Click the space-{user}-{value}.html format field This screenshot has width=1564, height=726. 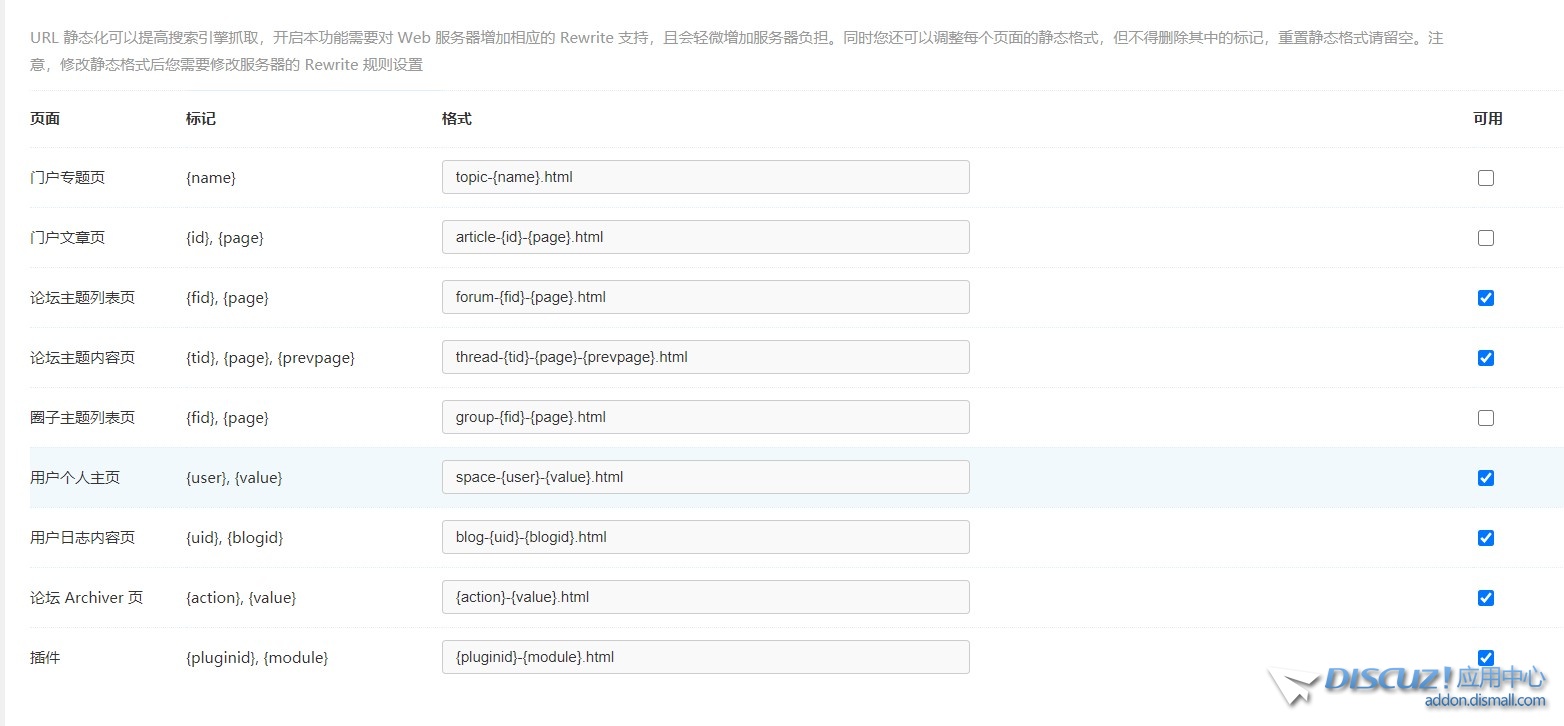(x=705, y=477)
